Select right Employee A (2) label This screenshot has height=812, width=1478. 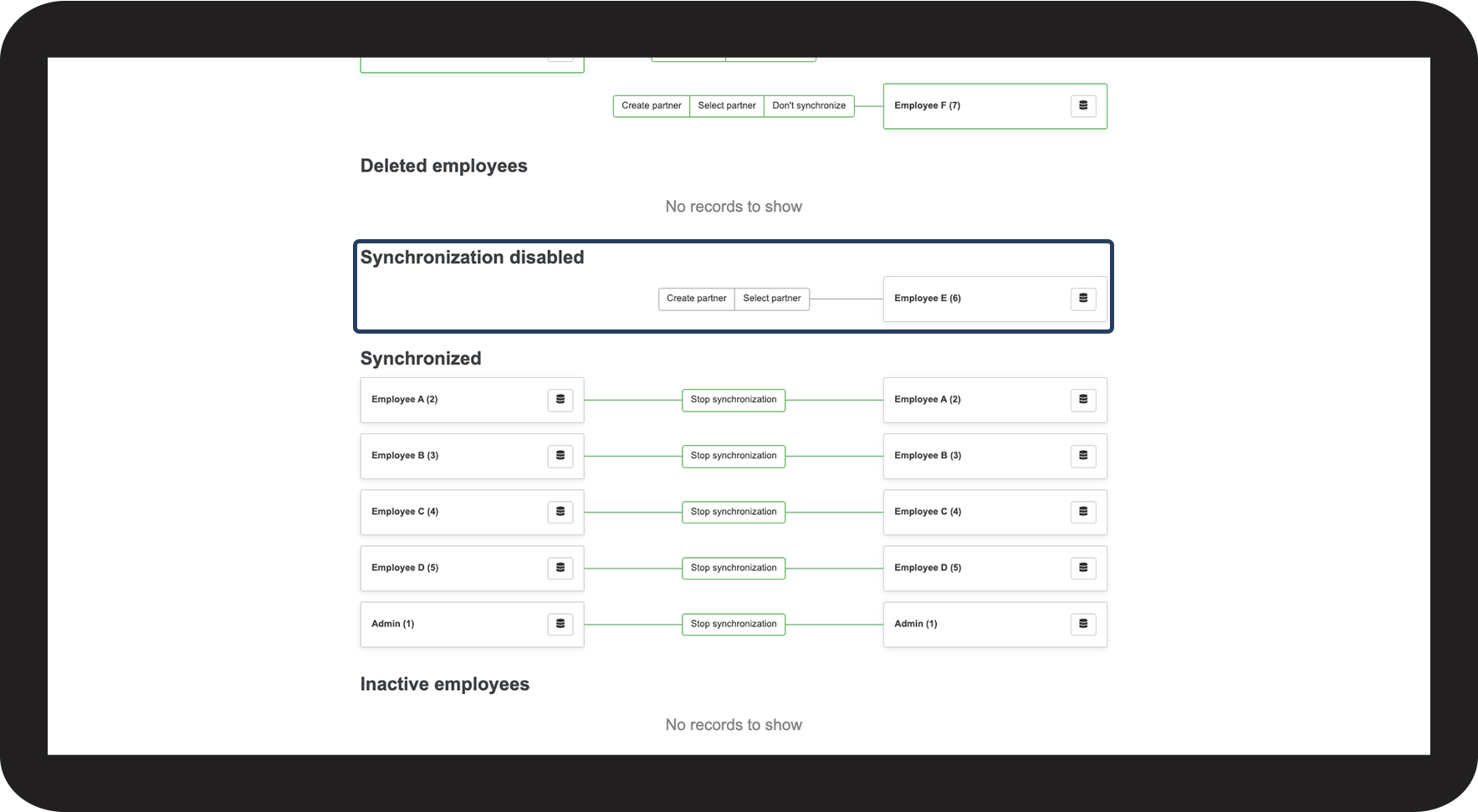pos(928,400)
